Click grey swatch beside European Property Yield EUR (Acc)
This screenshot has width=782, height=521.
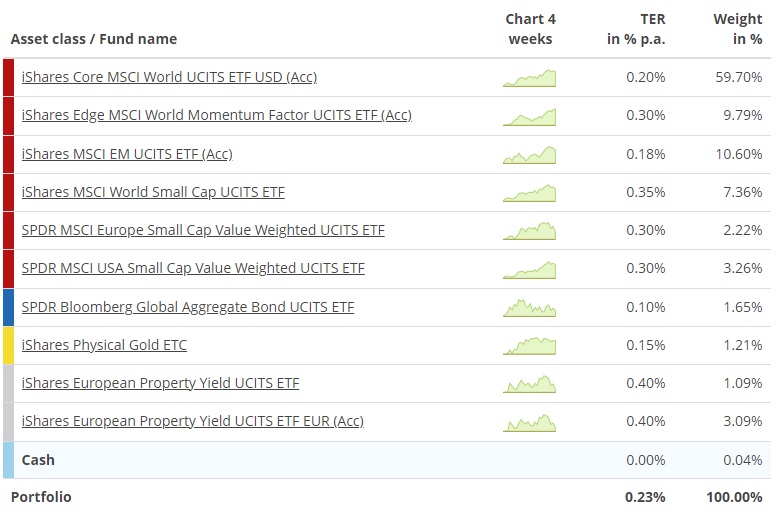pyautogui.click(x=8, y=422)
